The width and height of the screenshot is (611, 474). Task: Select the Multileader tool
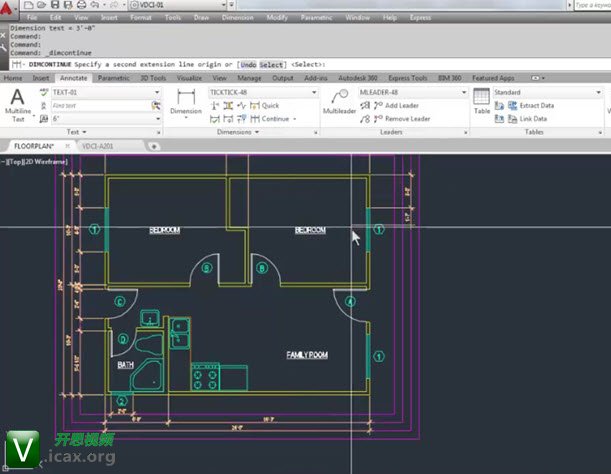(x=339, y=103)
